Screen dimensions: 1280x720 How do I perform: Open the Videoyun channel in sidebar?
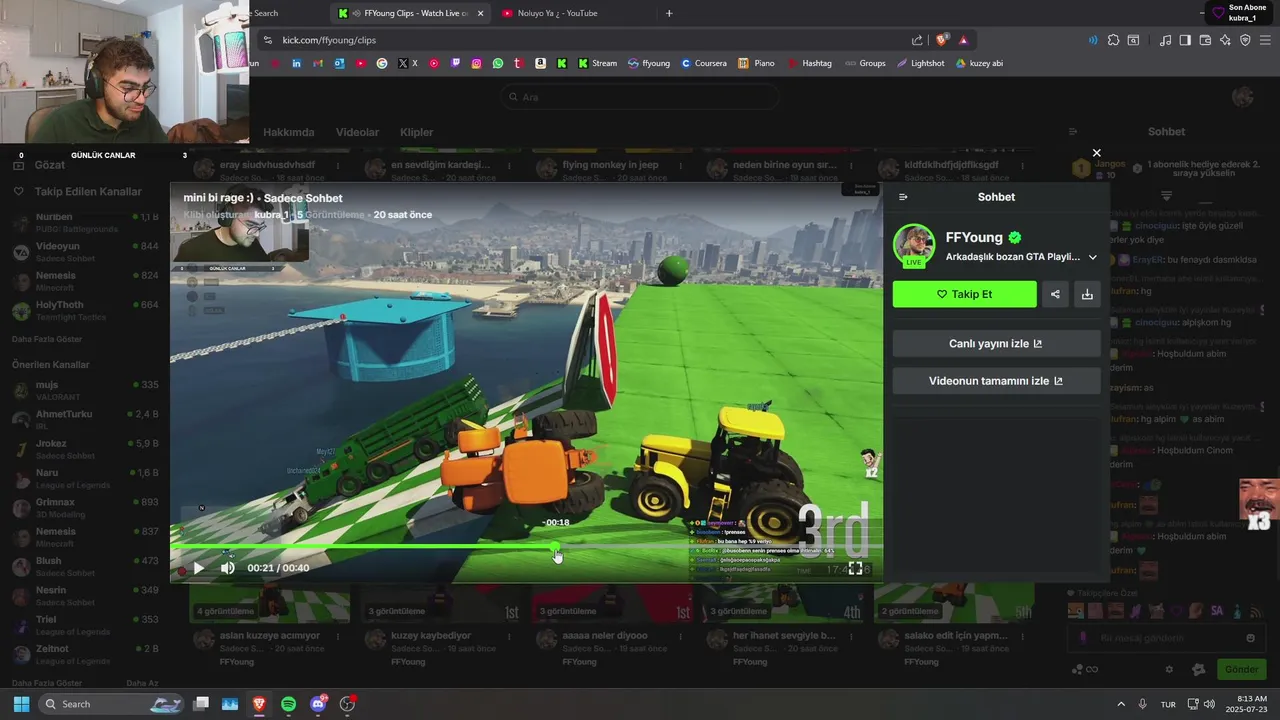coord(85,251)
